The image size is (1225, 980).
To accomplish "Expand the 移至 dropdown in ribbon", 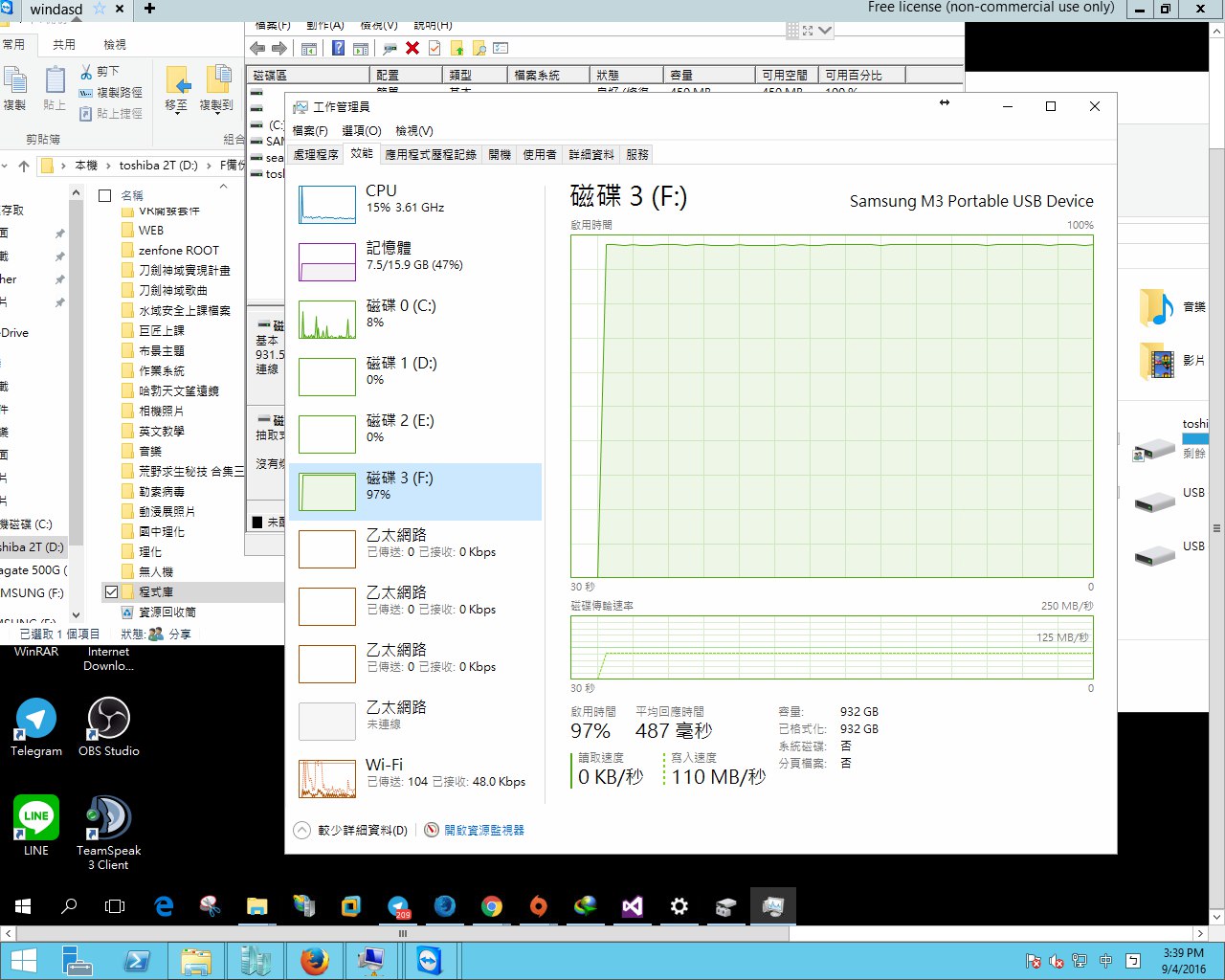I will tap(176, 106).
